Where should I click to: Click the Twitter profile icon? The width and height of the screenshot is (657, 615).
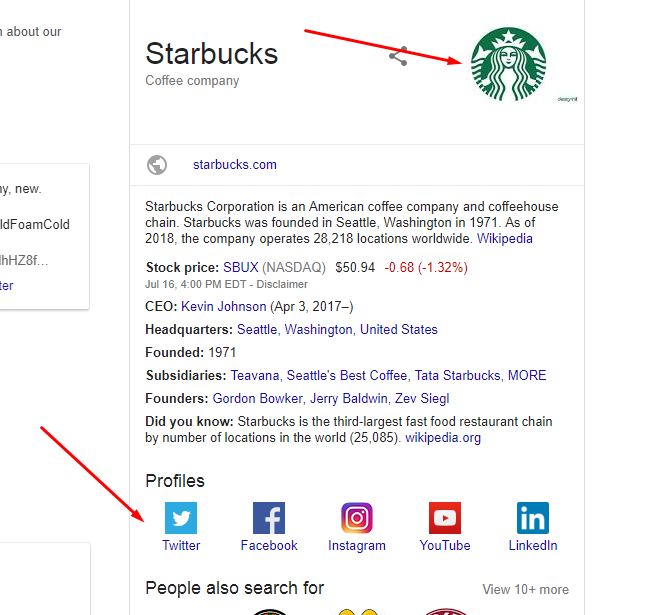click(x=181, y=518)
